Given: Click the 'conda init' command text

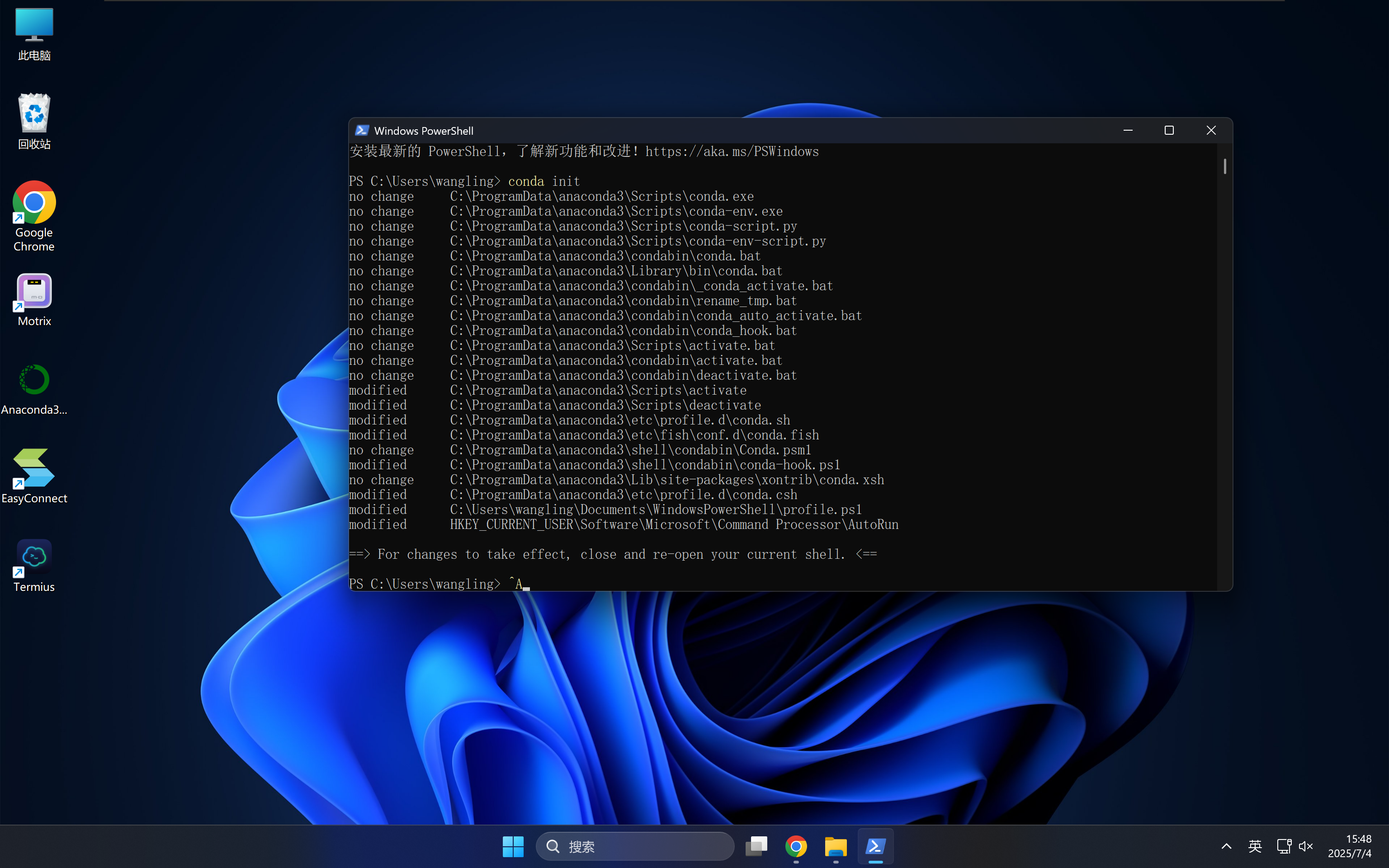Looking at the screenshot, I should tap(543, 181).
